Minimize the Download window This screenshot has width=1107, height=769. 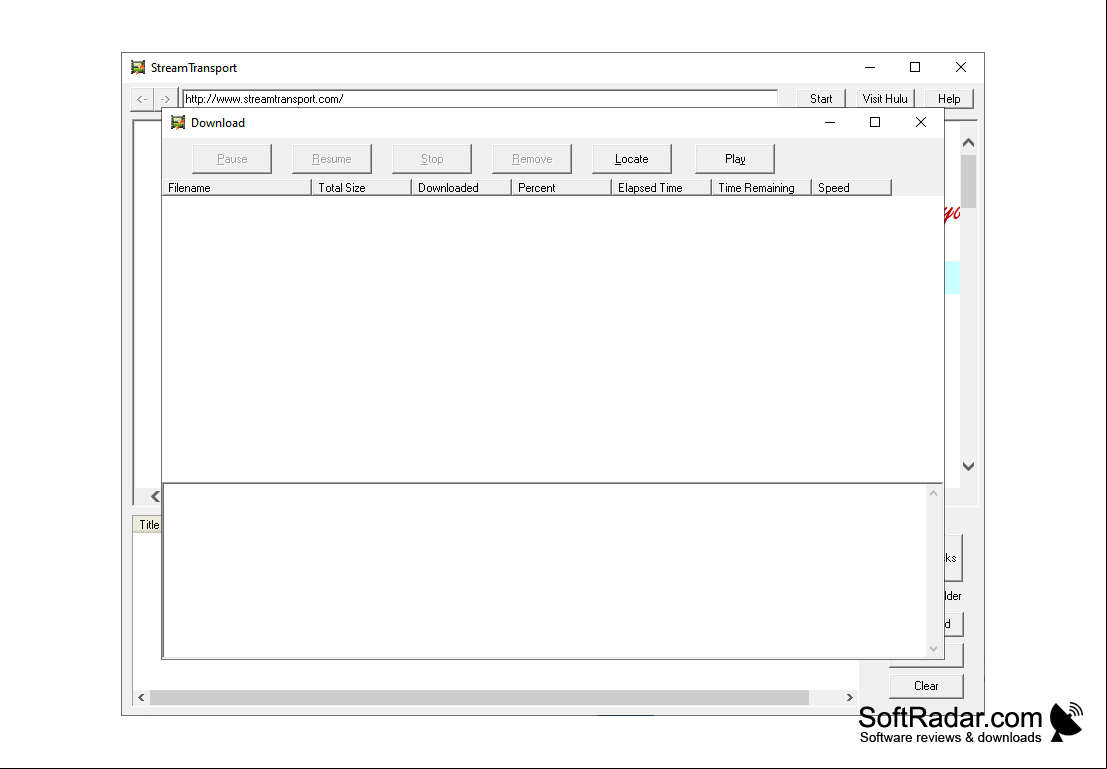830,122
